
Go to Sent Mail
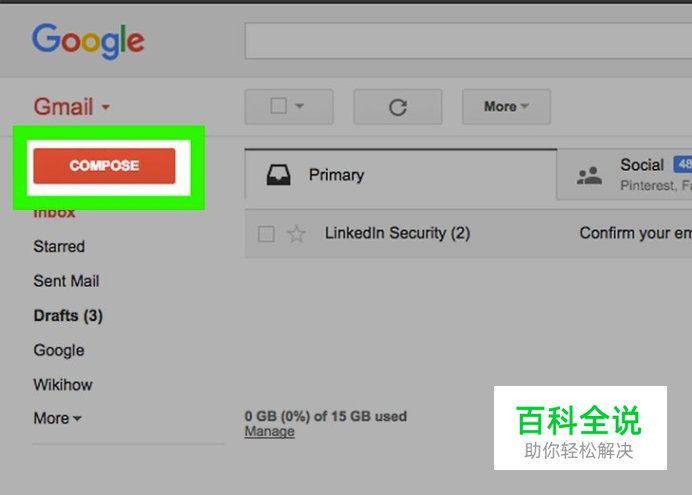click(x=66, y=281)
